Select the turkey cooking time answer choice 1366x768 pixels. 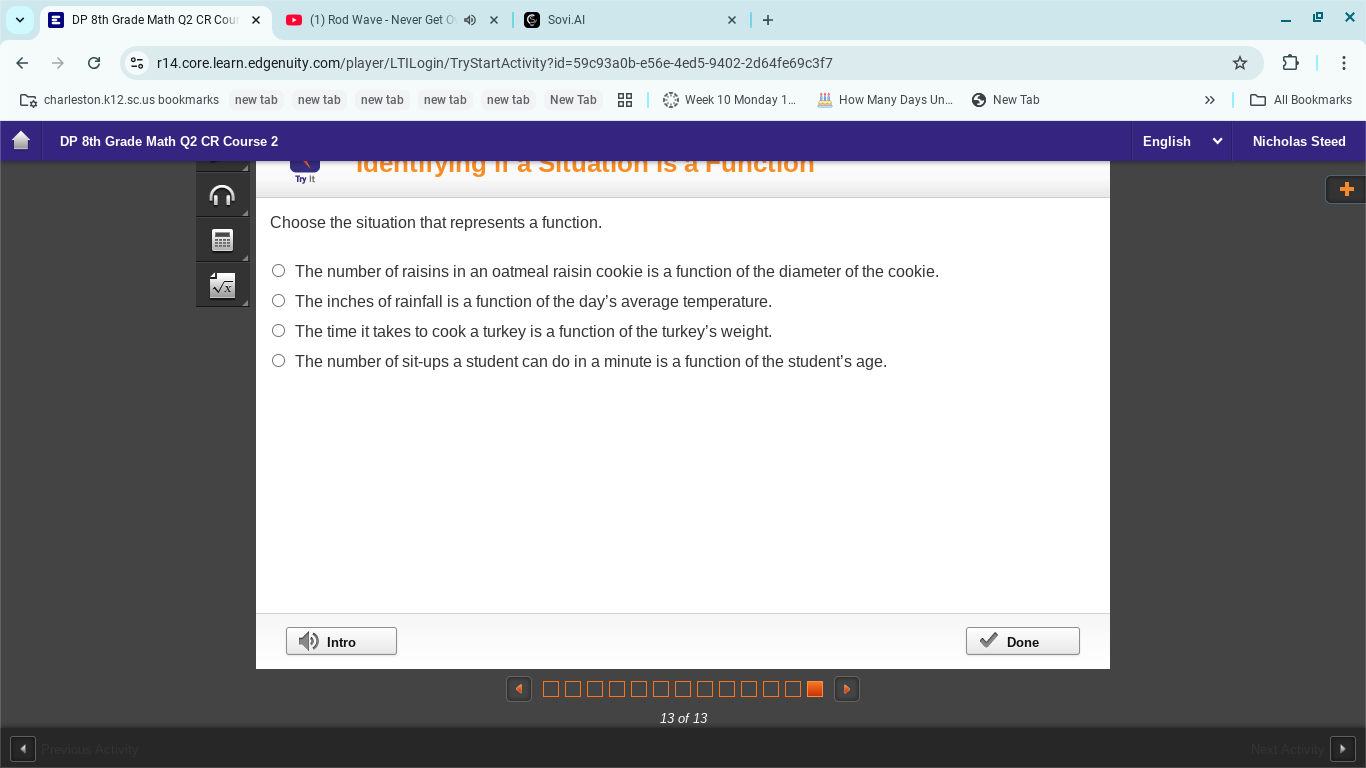278,330
